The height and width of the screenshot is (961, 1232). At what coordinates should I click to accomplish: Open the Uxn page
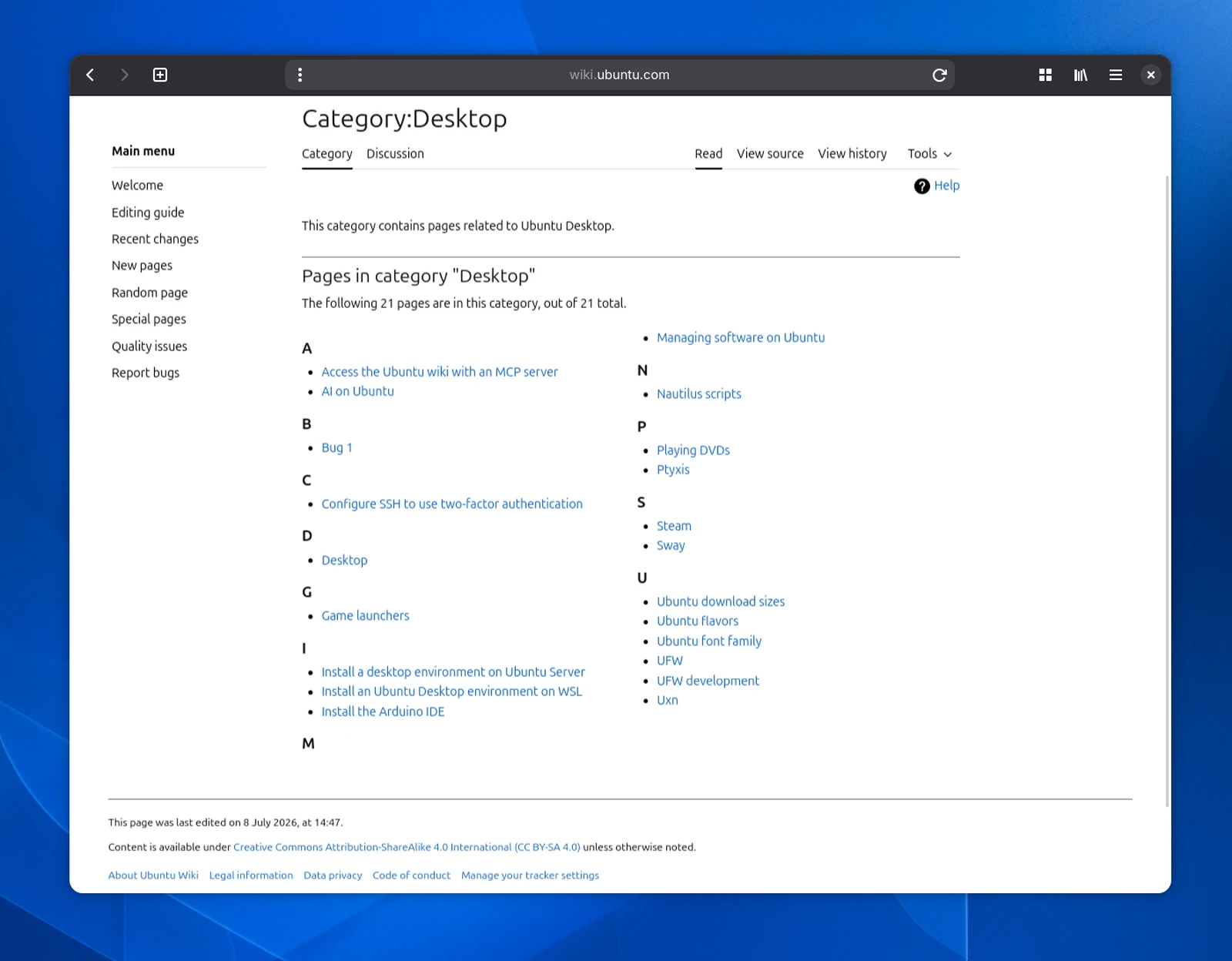point(668,701)
